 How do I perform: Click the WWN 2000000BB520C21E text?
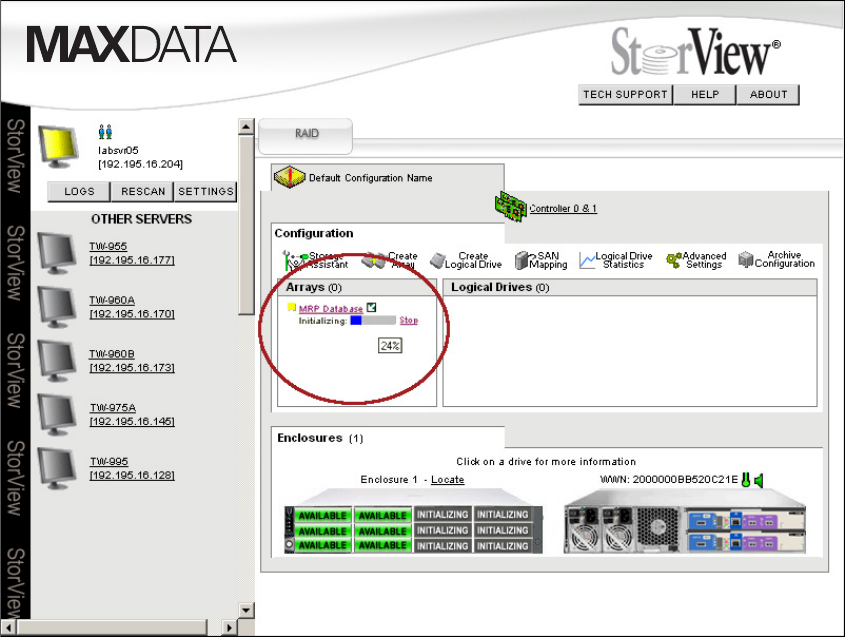point(668,480)
